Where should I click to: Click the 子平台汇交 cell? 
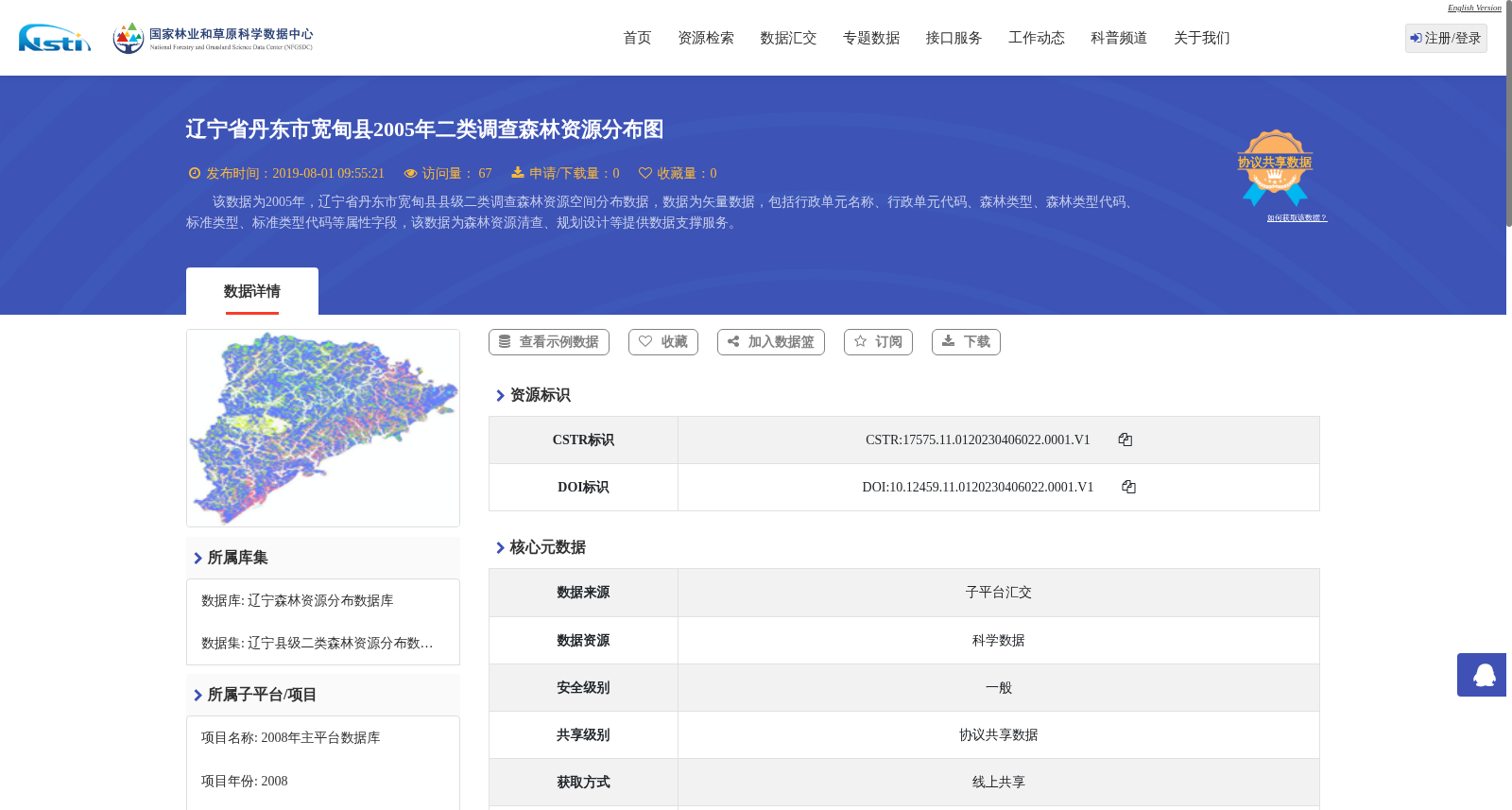tap(999, 593)
